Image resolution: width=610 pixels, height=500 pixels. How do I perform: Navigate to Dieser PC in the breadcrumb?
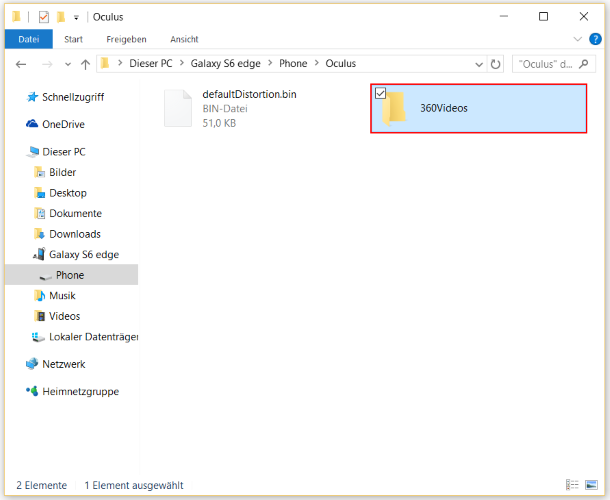(151, 63)
